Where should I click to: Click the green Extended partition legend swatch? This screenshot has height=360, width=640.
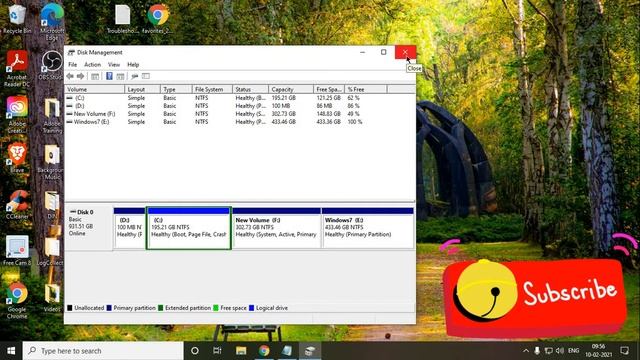click(x=160, y=308)
